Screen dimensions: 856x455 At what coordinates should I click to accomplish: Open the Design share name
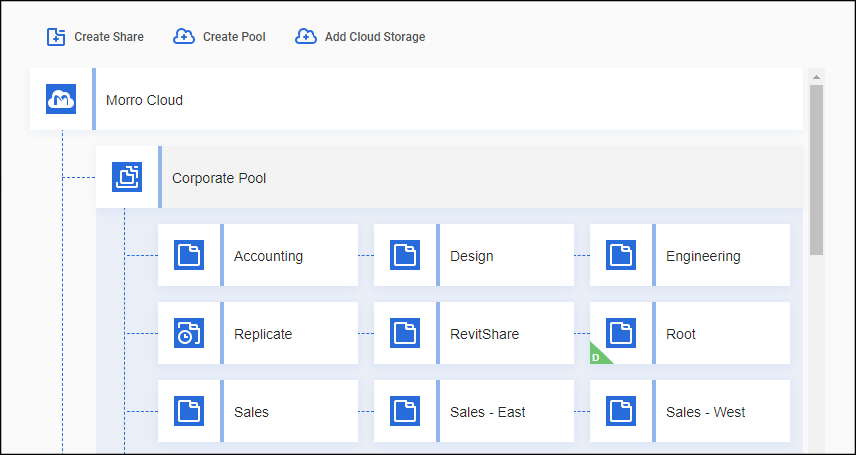pyautogui.click(x=472, y=256)
